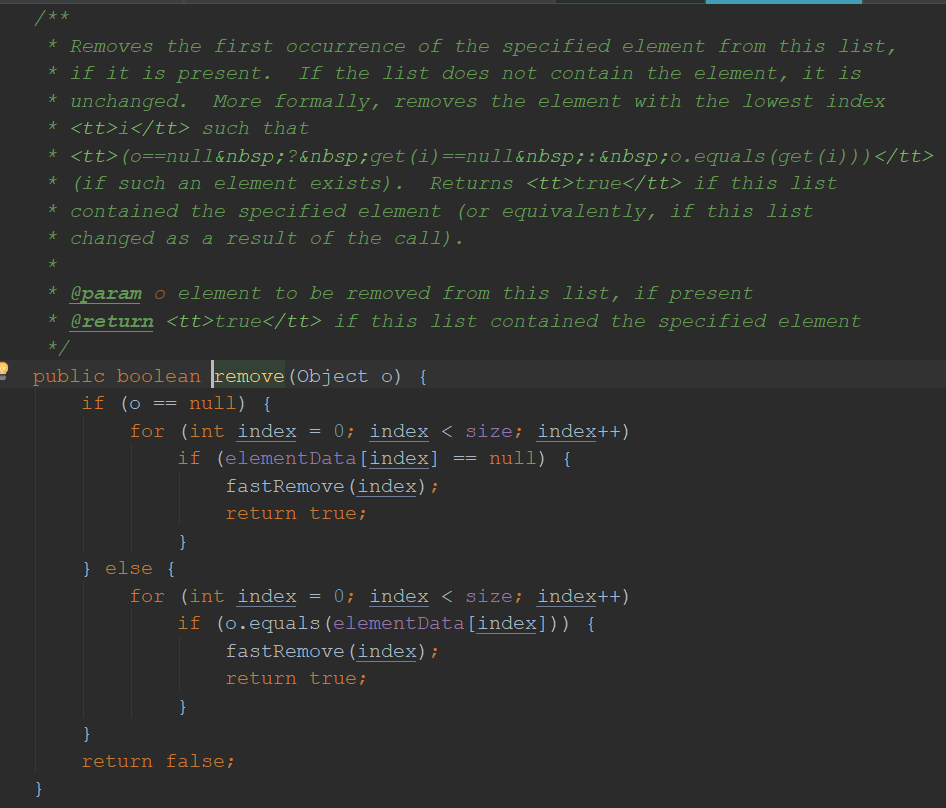
Task: Click the Javadoc opening /** marker
Action: click(52, 17)
